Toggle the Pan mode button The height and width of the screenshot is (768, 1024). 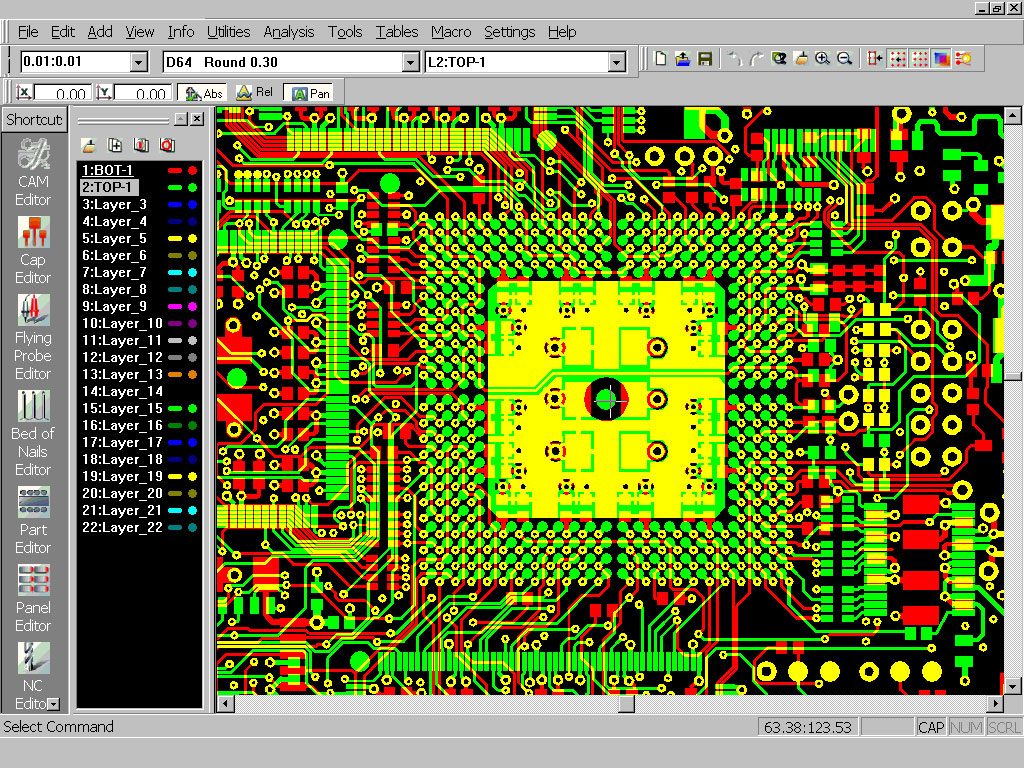coord(310,93)
